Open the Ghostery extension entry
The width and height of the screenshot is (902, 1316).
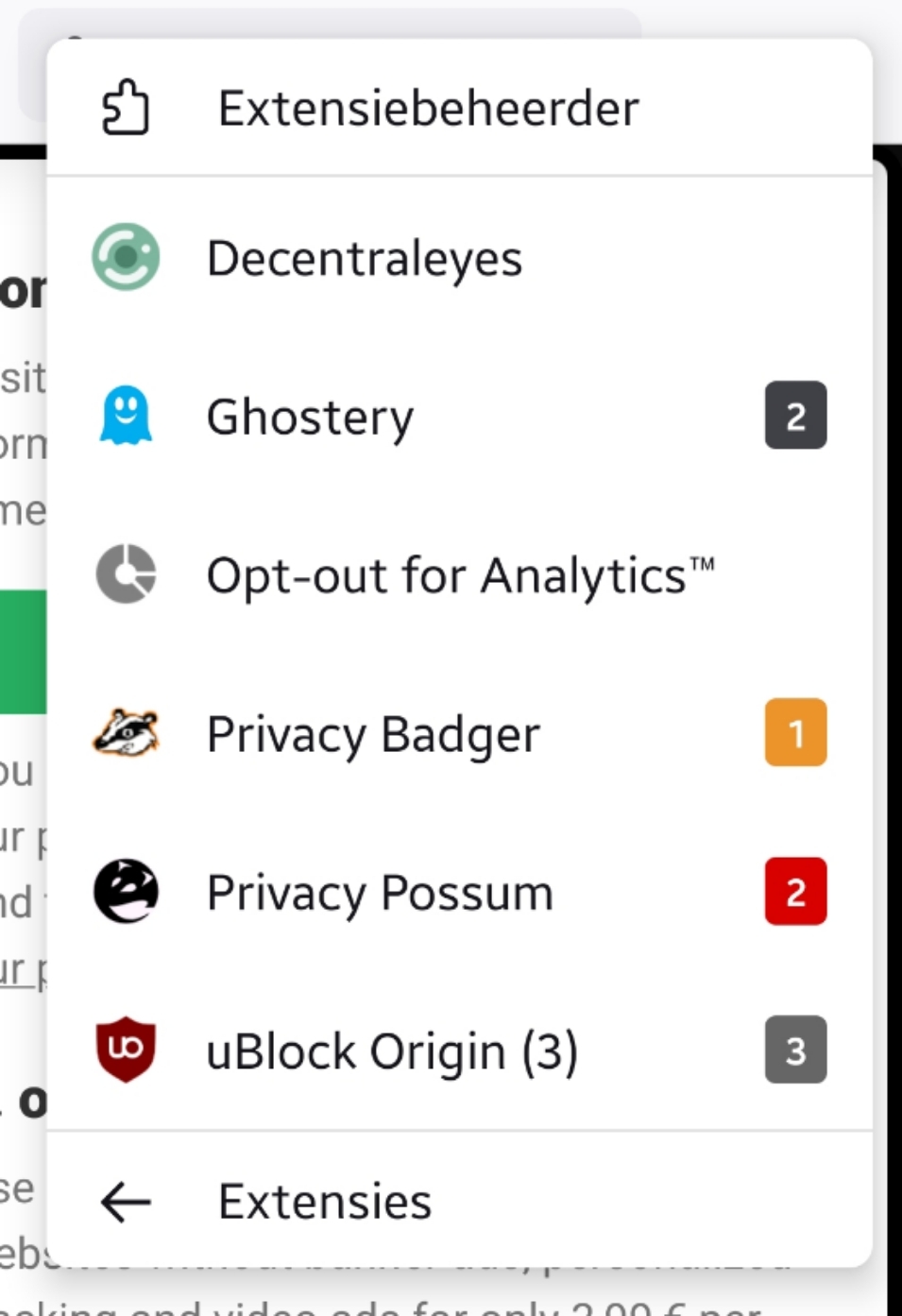[x=459, y=416]
